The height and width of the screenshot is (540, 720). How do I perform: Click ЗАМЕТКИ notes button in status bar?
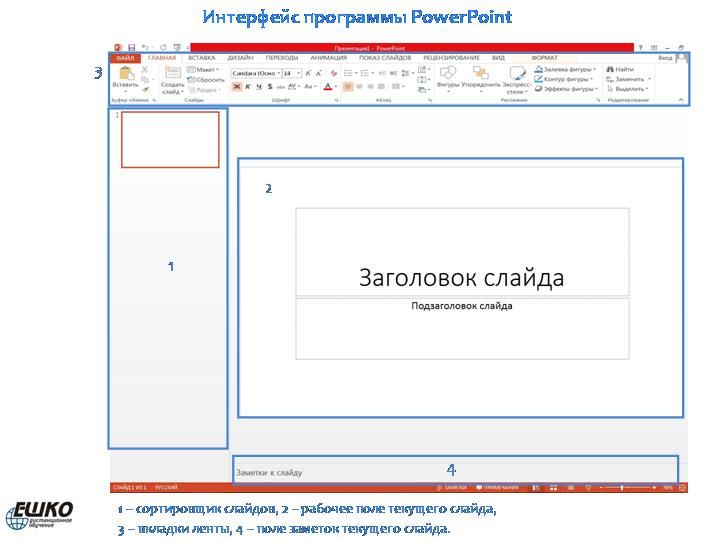tap(452, 488)
